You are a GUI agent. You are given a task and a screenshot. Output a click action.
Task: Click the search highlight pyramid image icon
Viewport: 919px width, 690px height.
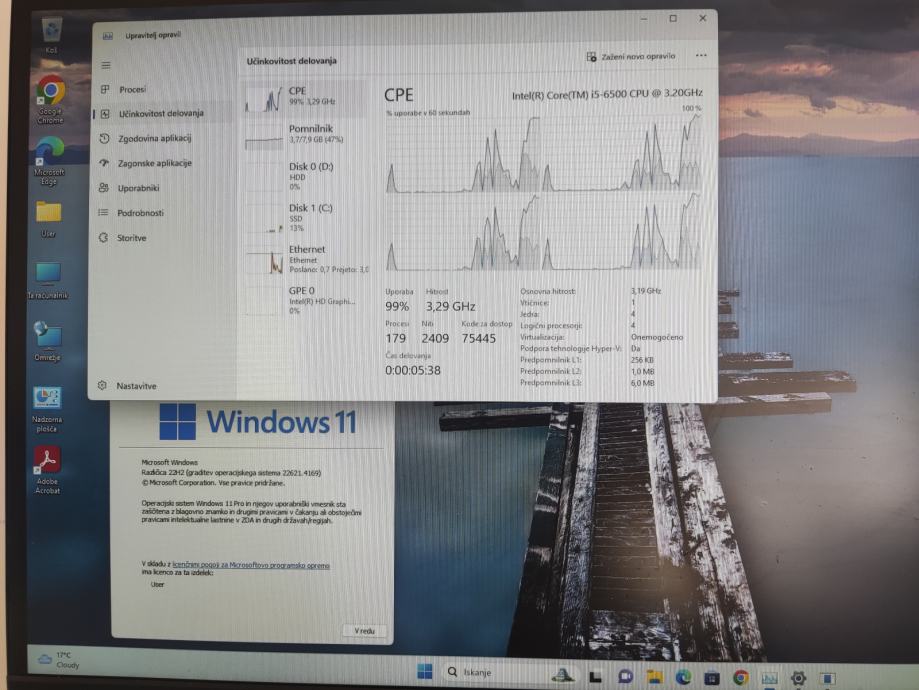click(562, 675)
